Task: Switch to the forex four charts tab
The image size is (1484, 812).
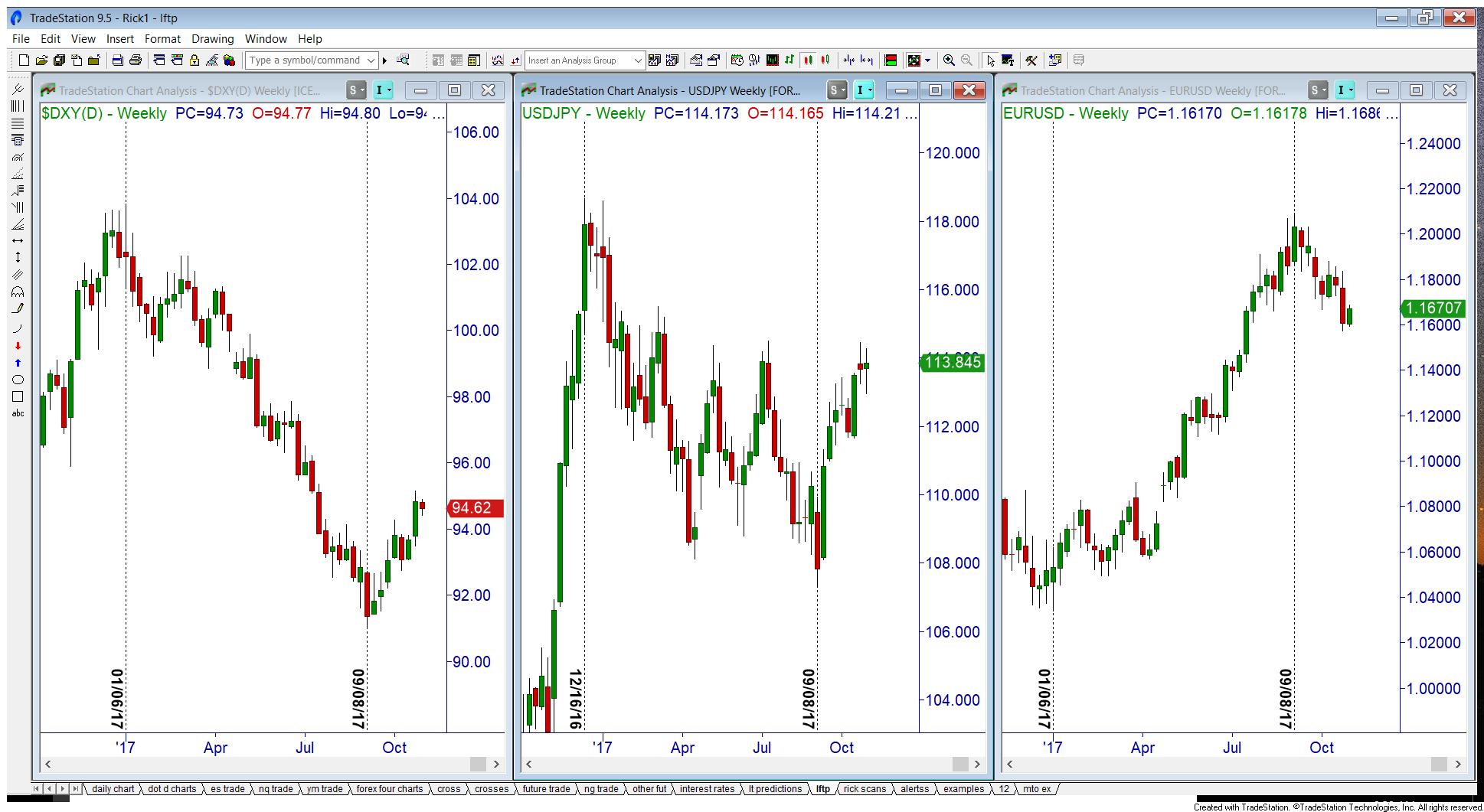Action: (389, 789)
